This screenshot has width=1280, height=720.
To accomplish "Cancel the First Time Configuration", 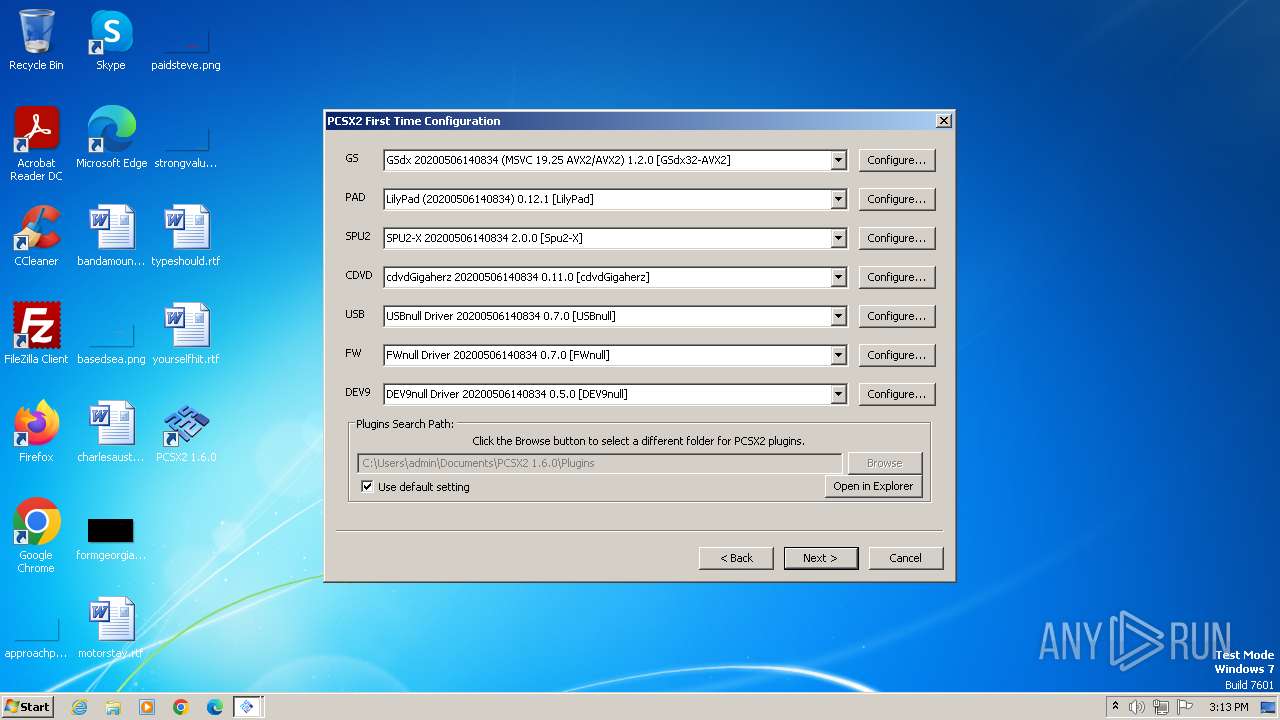I will coord(905,558).
